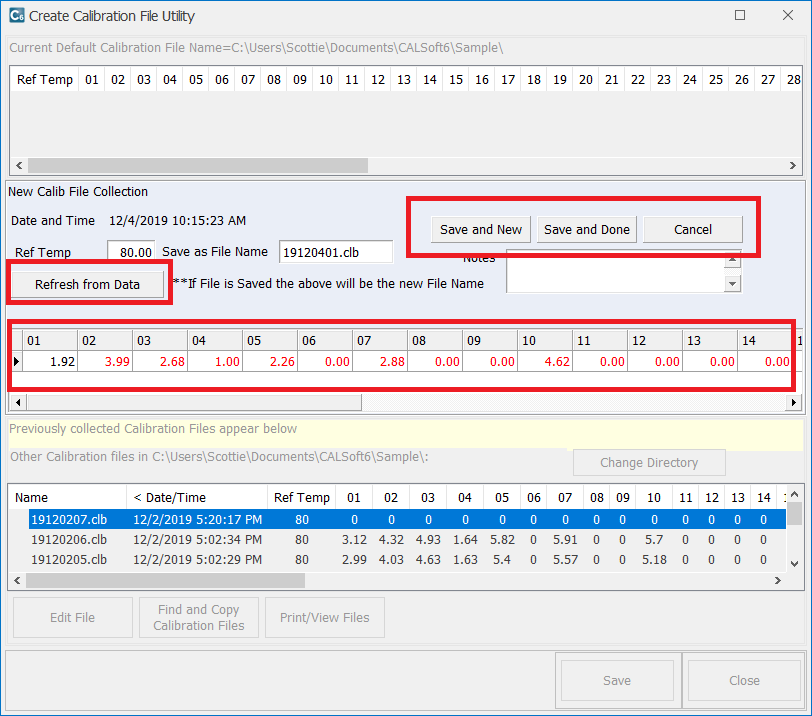Click Ref Temp header in file list
Viewport: 812px width, 716px height.
click(x=301, y=498)
